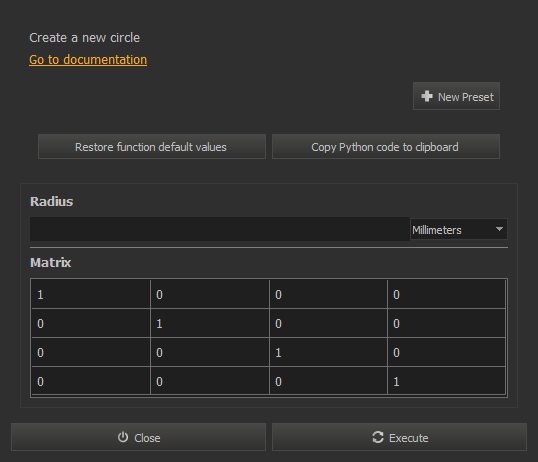
Task: Click the refresh icon on Execute button
Action: (378, 437)
